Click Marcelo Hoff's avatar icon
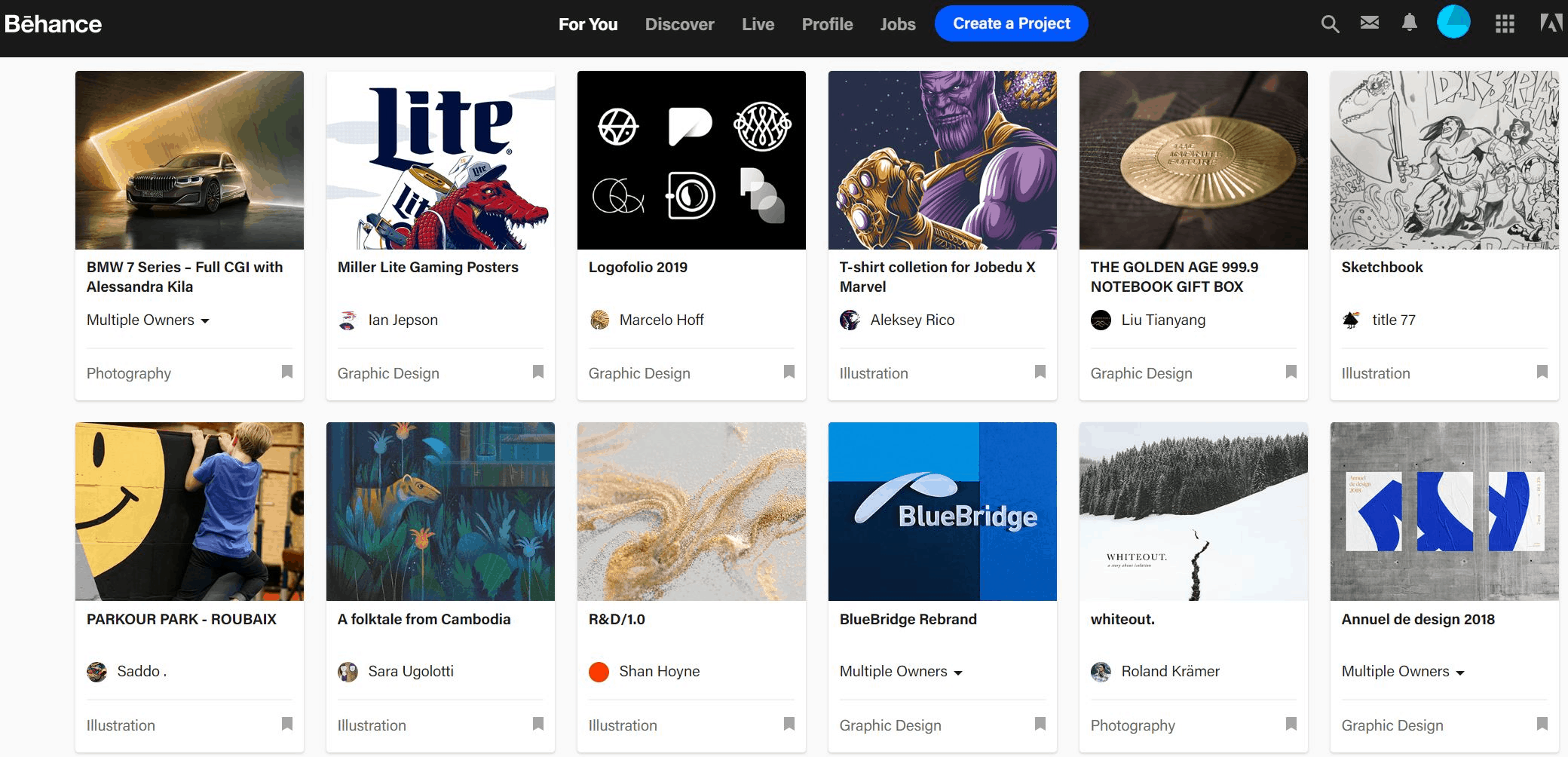 (x=599, y=320)
